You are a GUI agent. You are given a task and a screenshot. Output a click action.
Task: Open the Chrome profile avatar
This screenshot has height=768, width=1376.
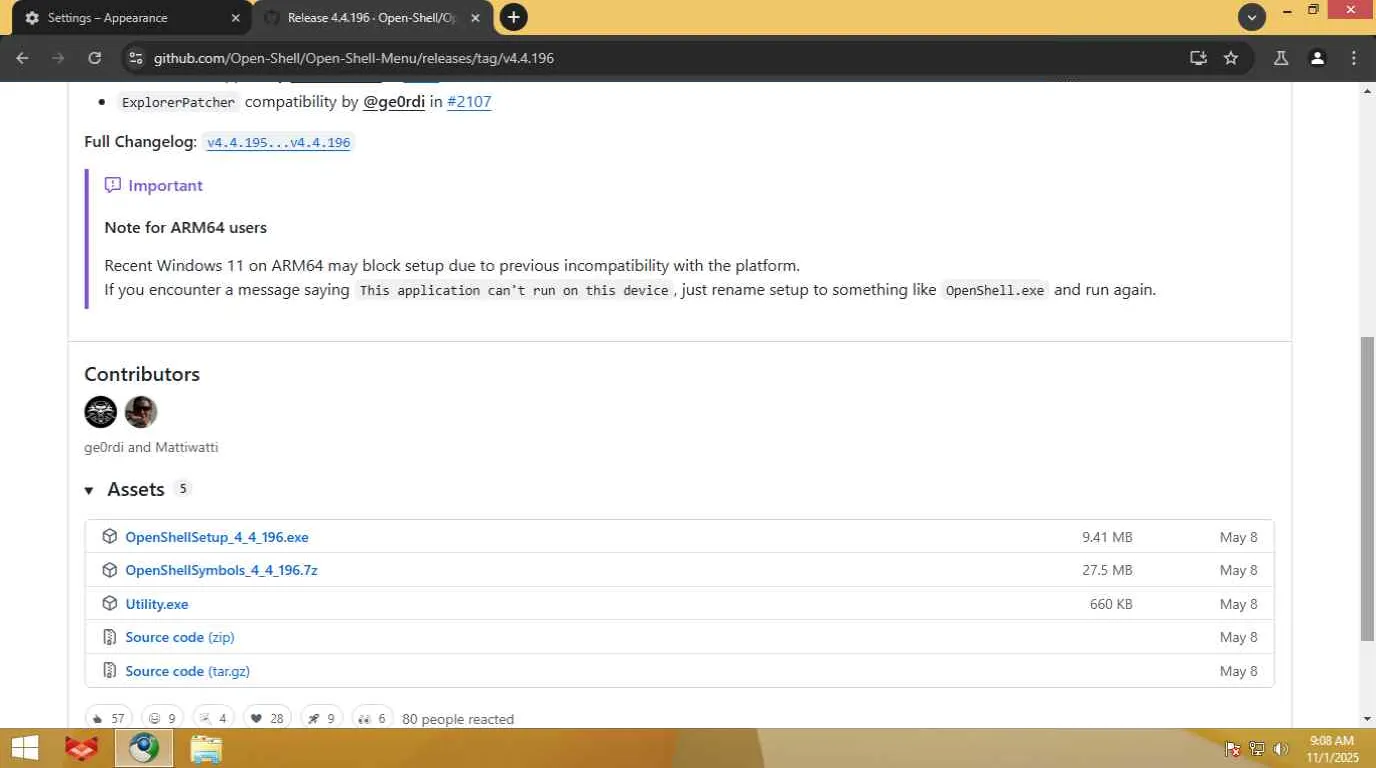(1318, 58)
